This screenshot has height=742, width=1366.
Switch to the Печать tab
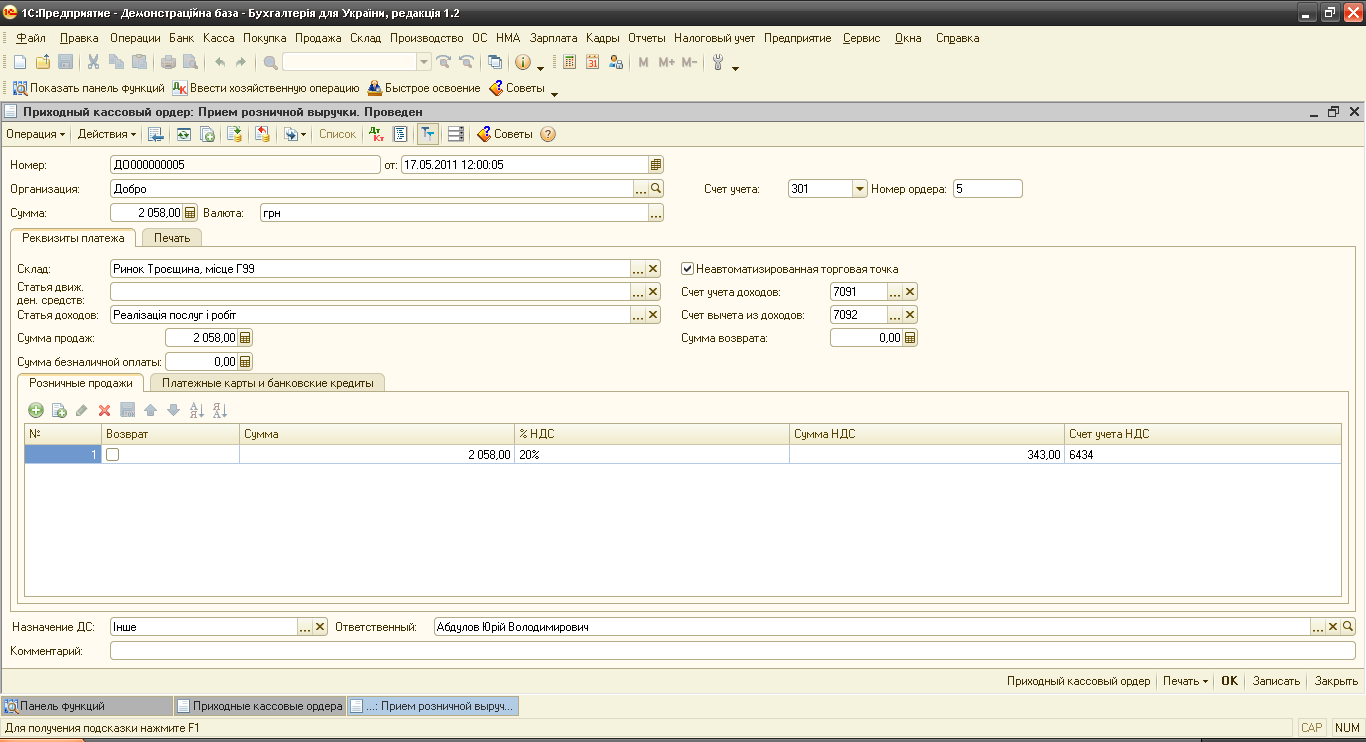[x=172, y=238]
